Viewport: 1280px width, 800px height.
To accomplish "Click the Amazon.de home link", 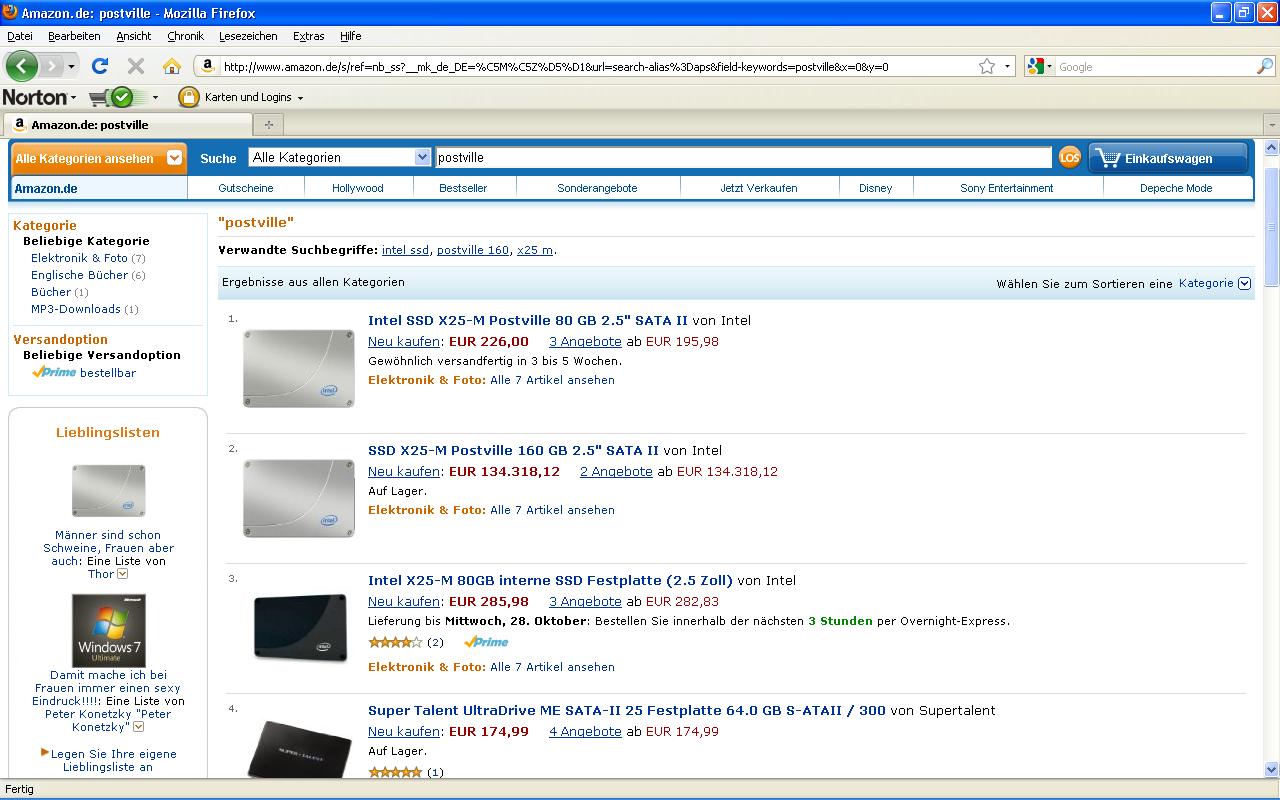I will point(46,188).
